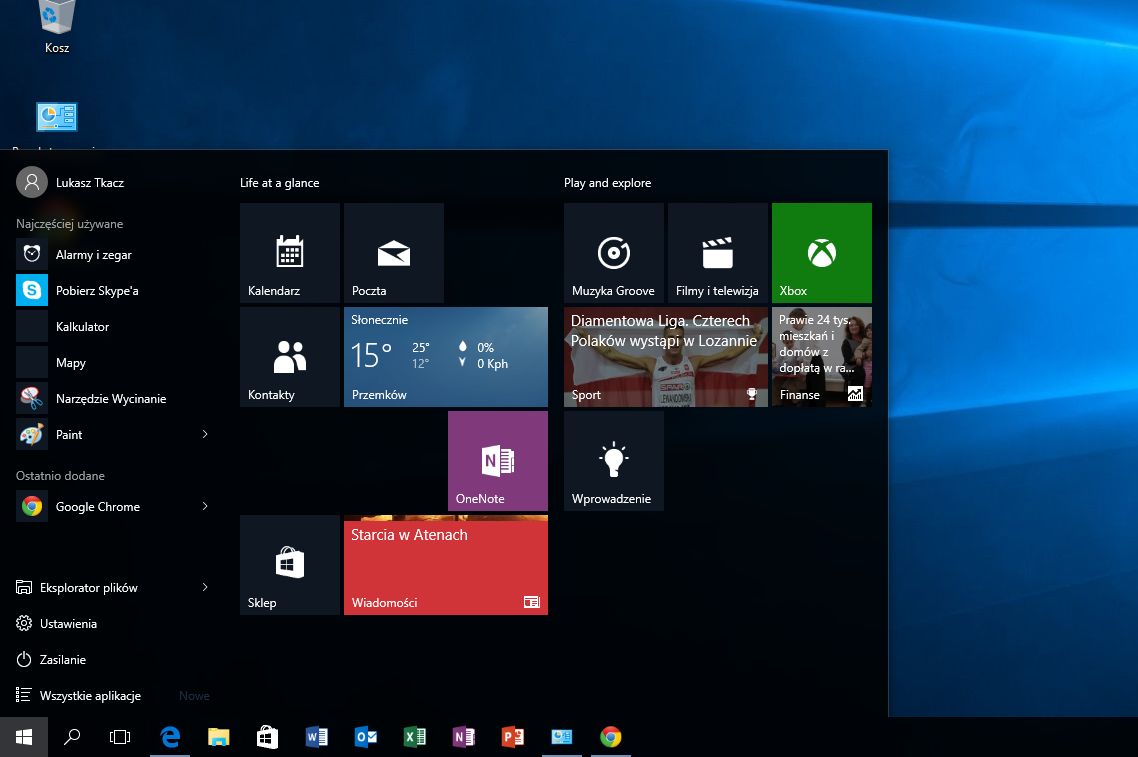Launch Word from the taskbar
Screen dimensions: 1138x757
[x=316, y=737]
